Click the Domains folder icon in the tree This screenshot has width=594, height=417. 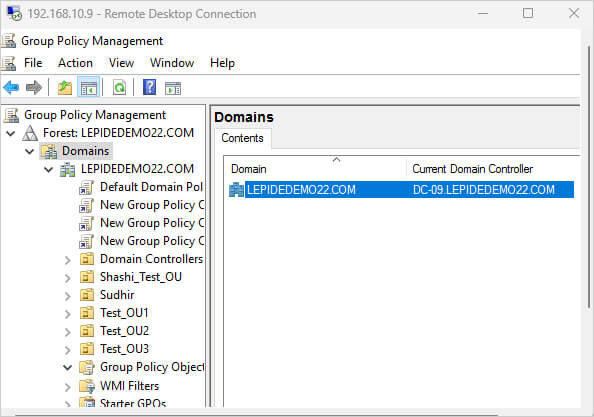tap(49, 151)
